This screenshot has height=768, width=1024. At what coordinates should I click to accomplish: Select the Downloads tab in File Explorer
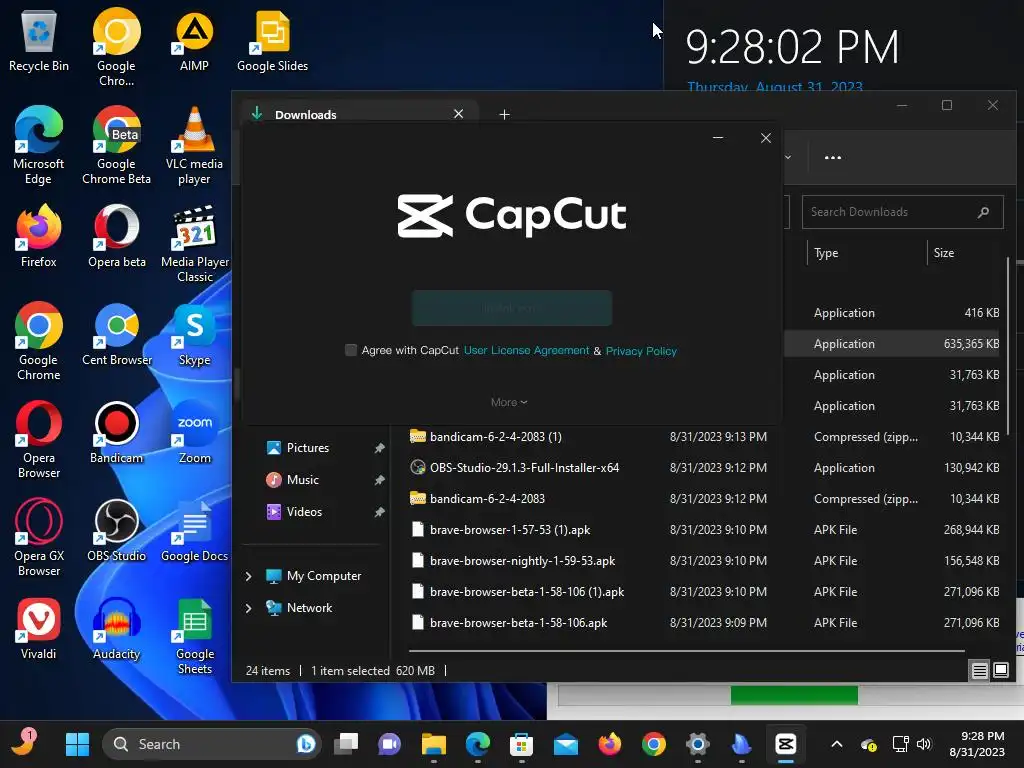click(359, 114)
